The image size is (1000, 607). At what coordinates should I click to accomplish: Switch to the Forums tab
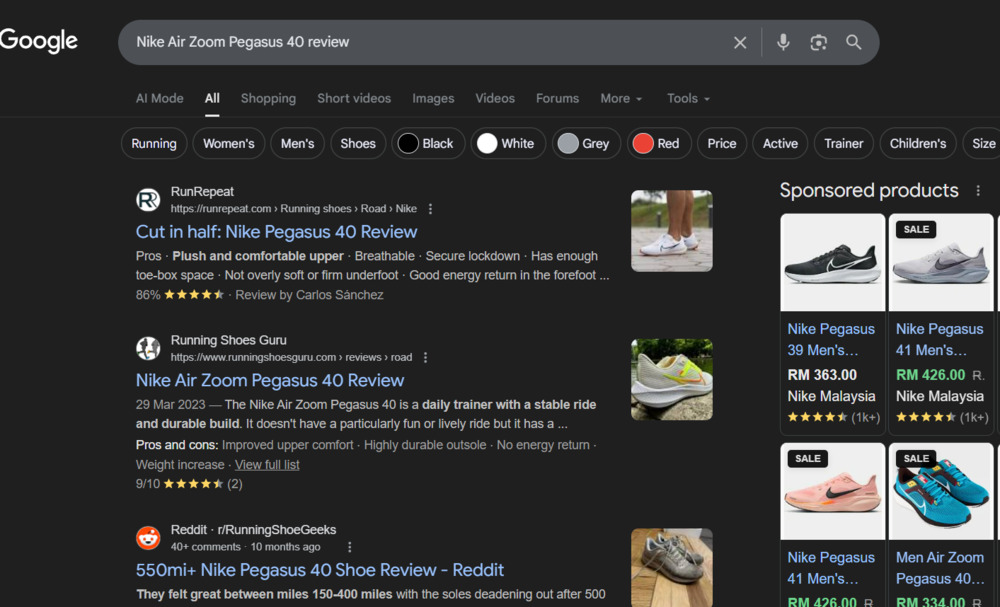point(557,98)
